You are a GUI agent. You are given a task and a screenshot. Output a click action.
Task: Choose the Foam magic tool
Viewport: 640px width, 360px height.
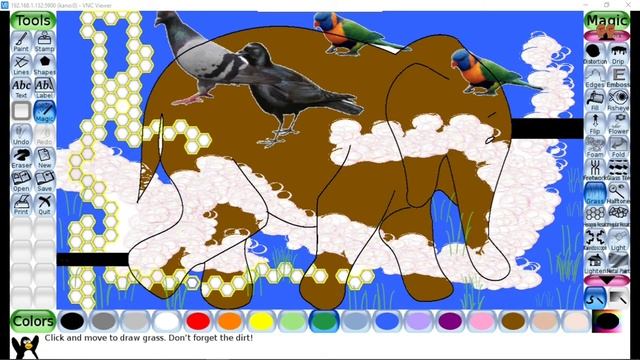click(x=595, y=147)
